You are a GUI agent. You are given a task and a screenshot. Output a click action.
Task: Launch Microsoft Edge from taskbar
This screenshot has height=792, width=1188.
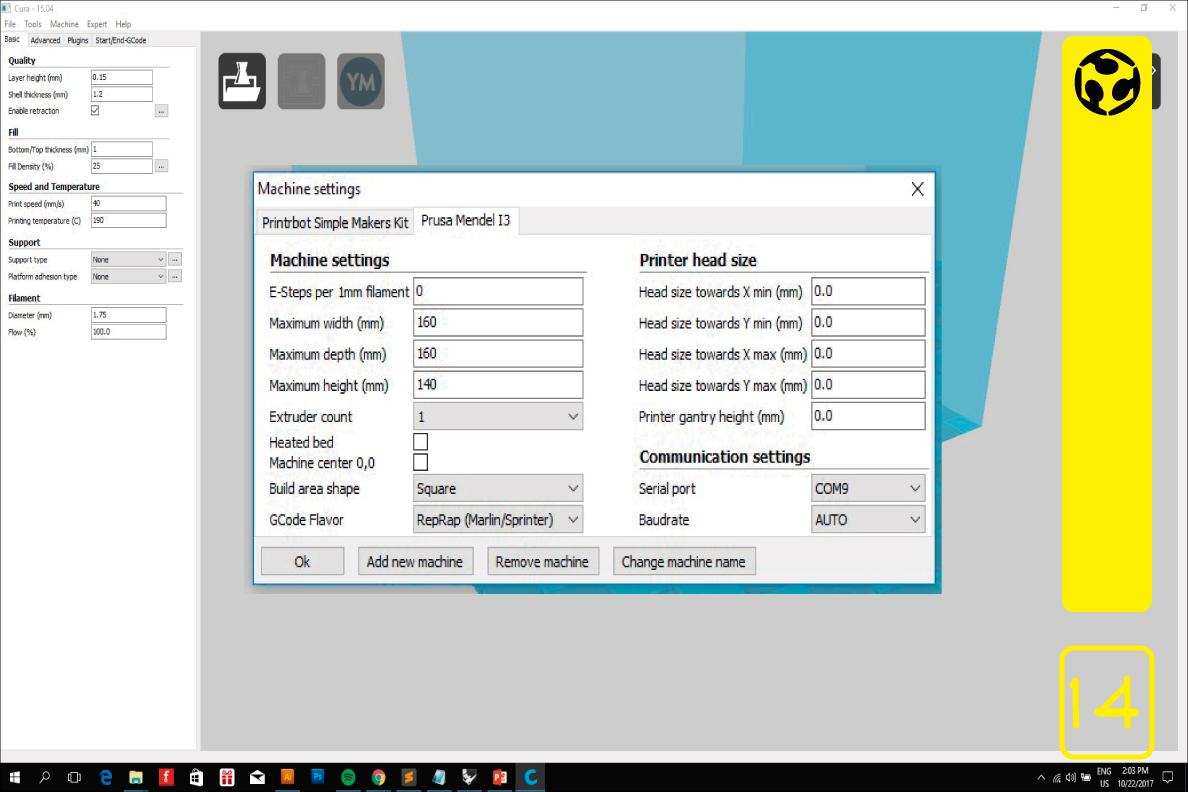106,777
